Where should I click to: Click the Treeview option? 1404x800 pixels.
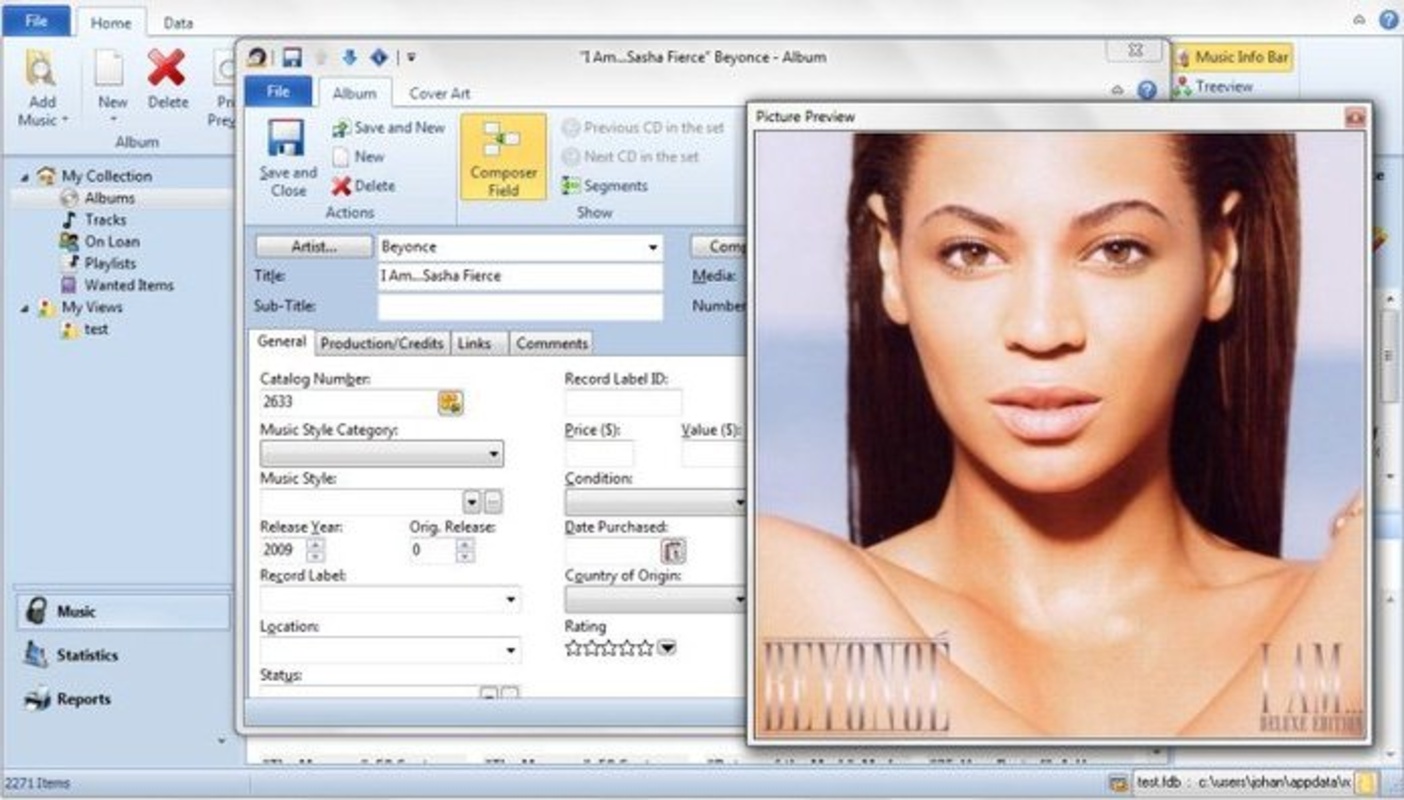1213,87
